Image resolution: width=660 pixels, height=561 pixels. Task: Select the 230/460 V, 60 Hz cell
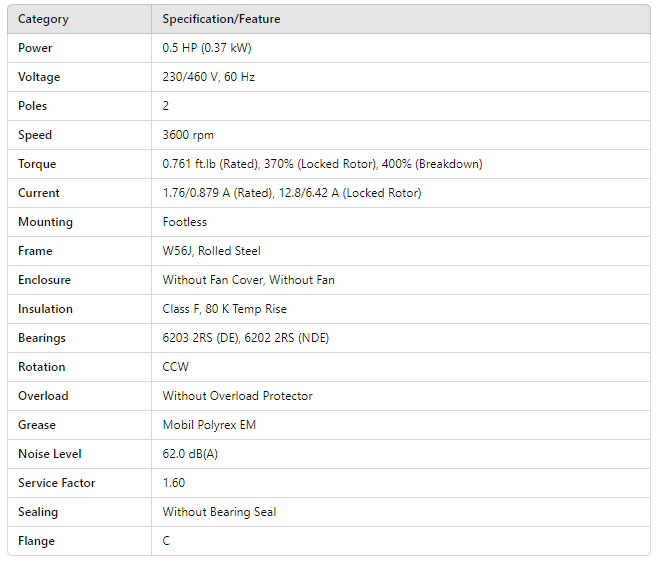coord(209,77)
